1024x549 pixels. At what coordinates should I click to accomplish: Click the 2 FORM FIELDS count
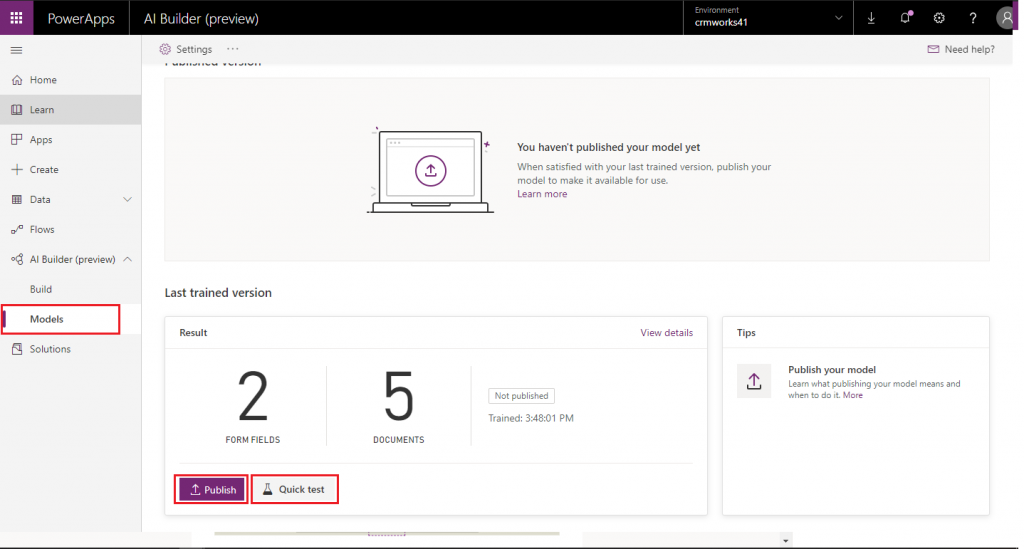click(253, 406)
